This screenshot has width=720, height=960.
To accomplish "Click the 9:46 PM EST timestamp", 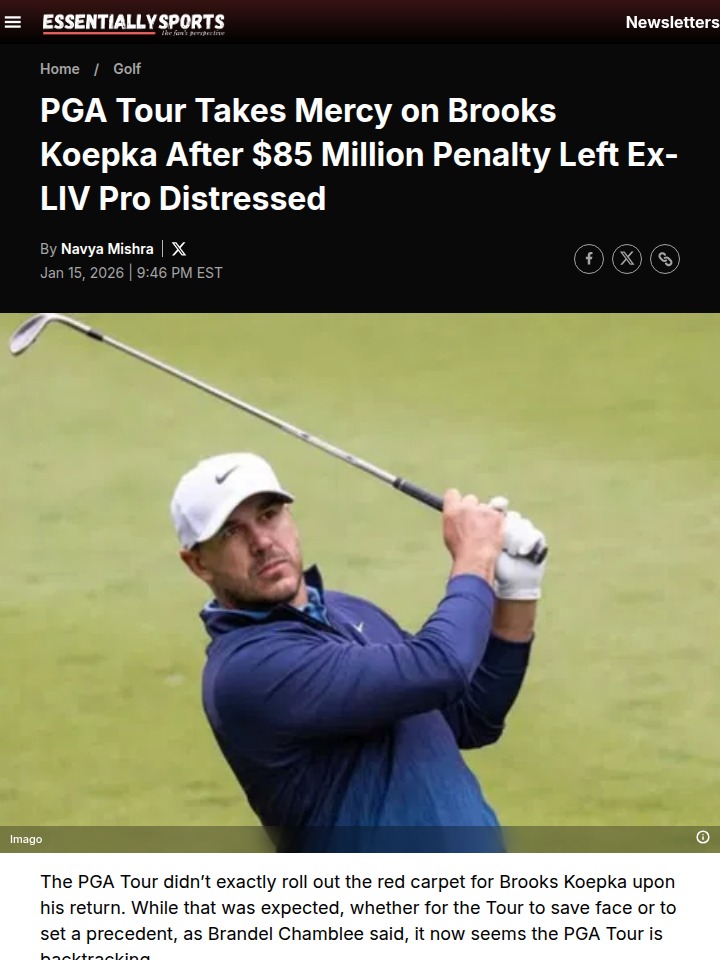I will point(179,272).
